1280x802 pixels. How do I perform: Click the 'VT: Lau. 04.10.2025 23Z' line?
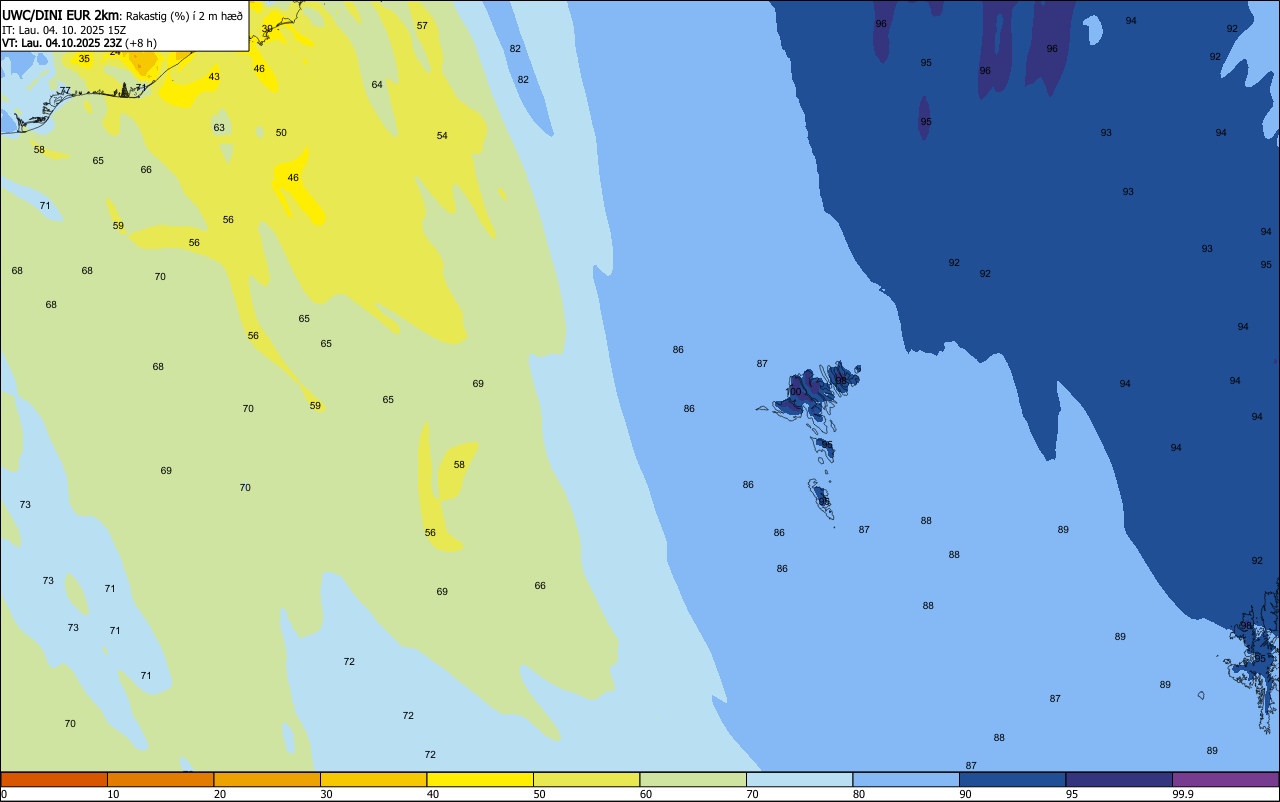(x=62, y=43)
